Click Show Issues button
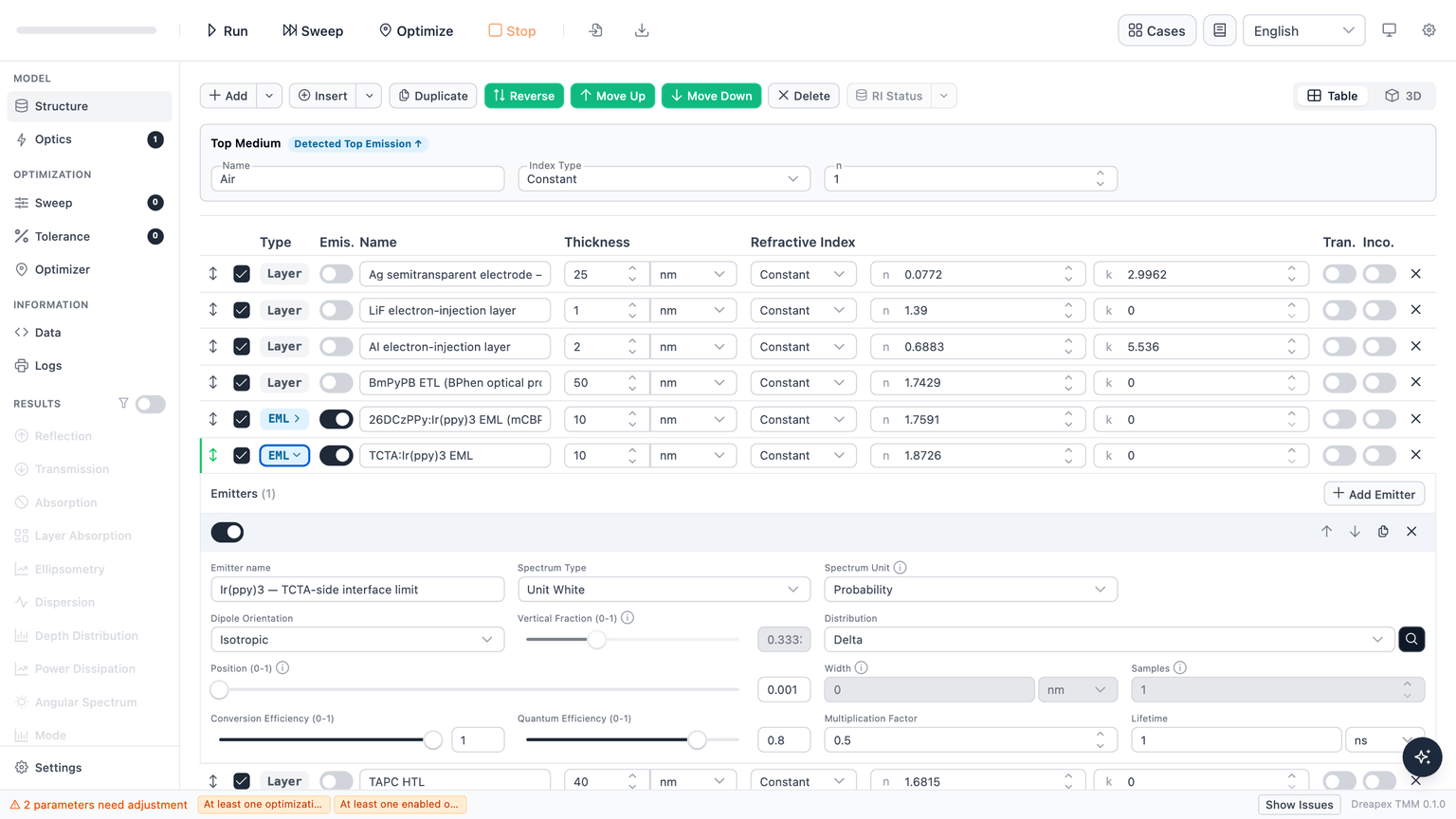Screen dimensions: 1456x819 1299,804
